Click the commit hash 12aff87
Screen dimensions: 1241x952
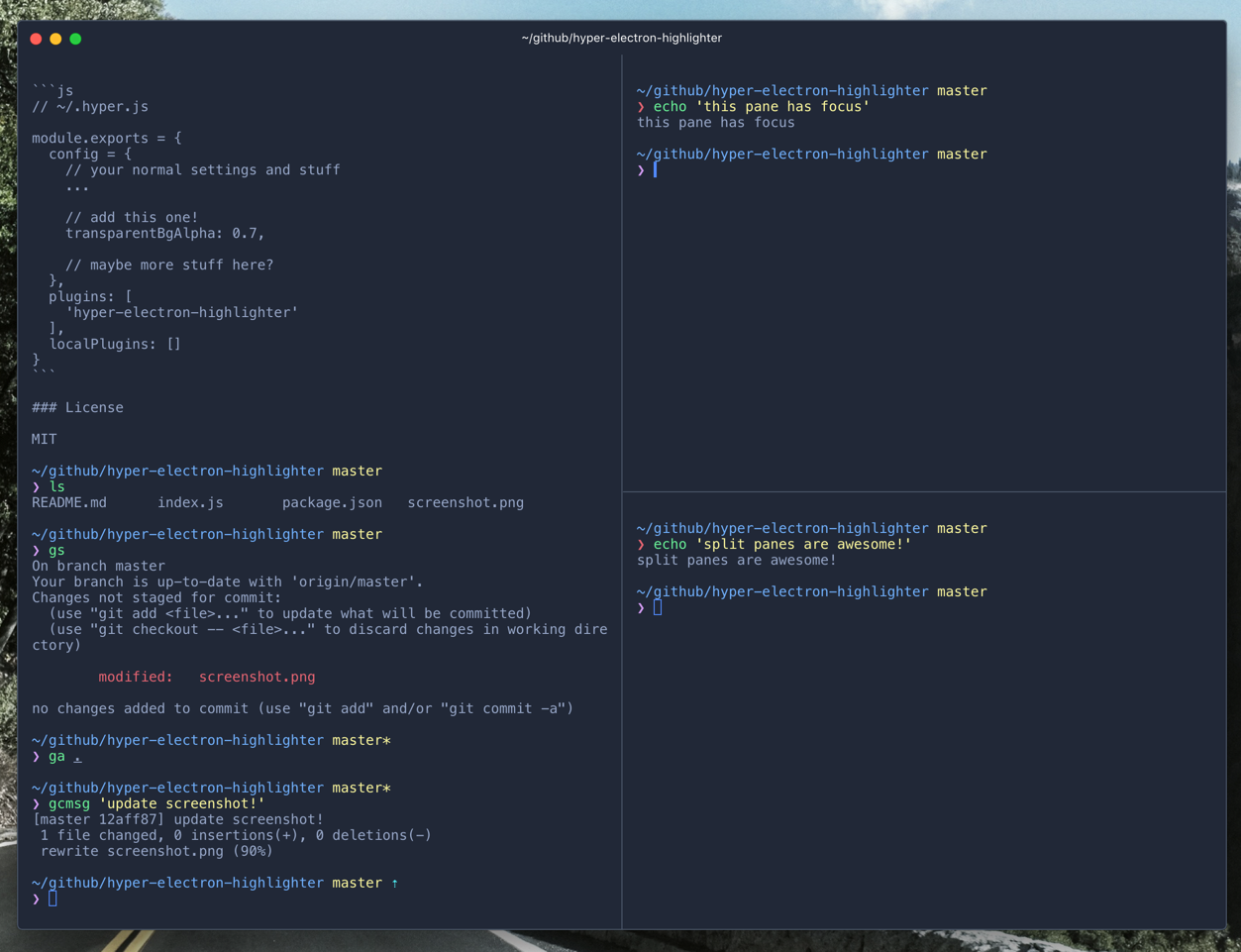[128, 820]
